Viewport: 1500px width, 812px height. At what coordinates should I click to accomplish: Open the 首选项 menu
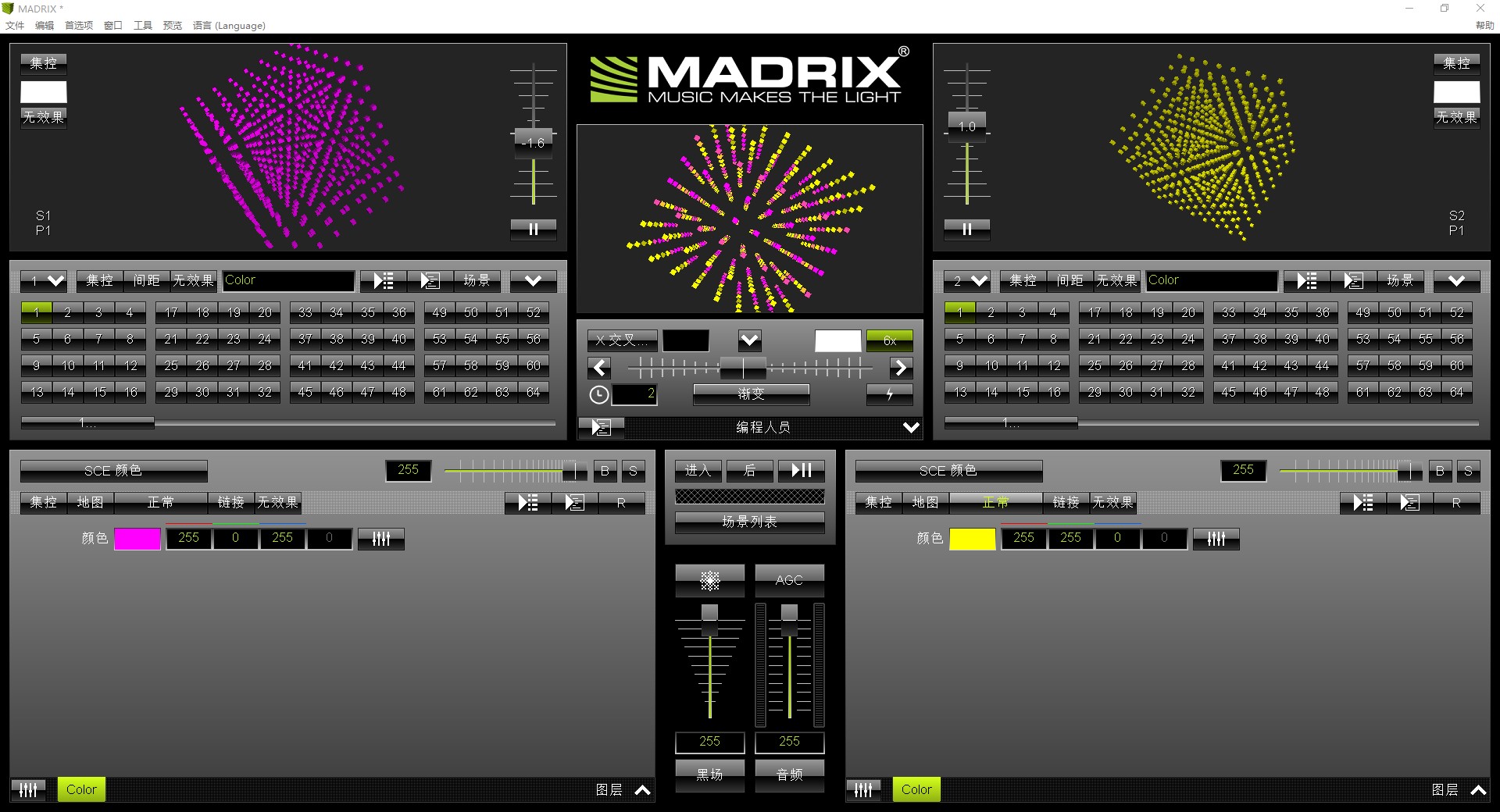(79, 26)
